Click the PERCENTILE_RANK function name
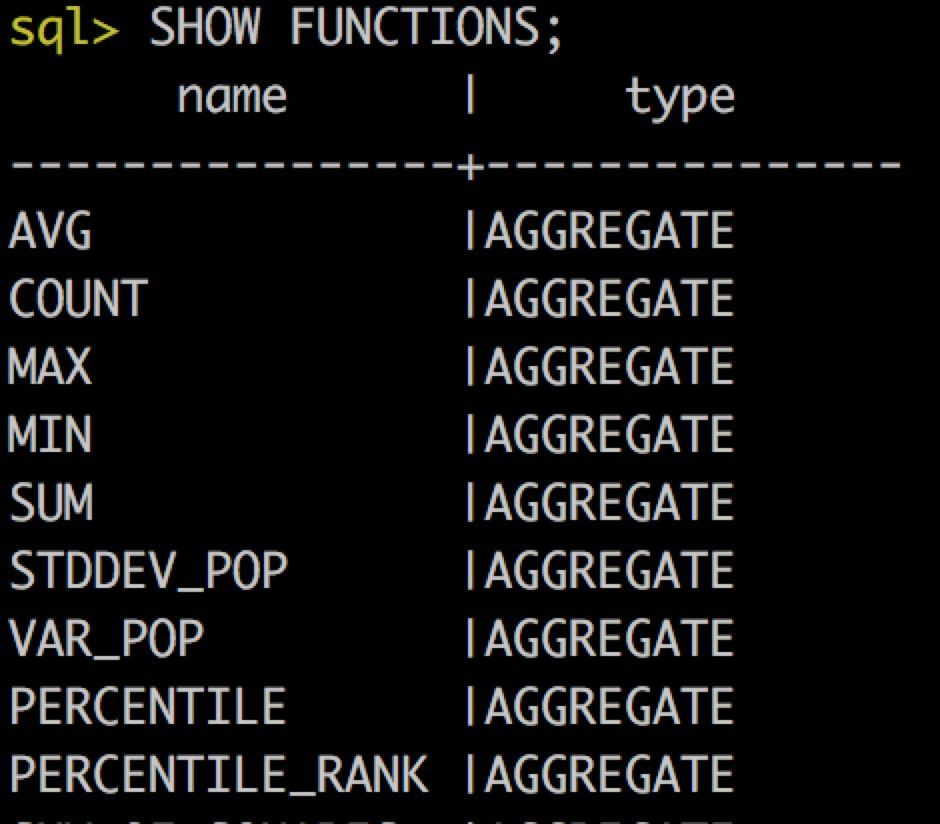Screen dimensions: 940x824 tap(218, 774)
